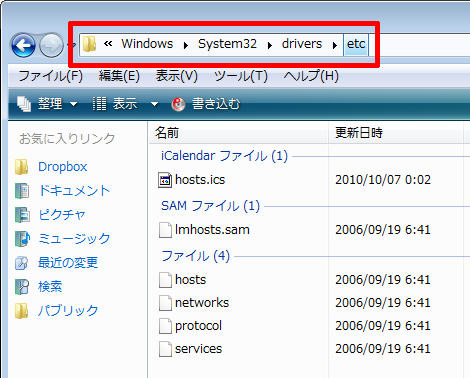470x378 pixels.
Task: Click the lmhosts.sam file icon
Action: coord(165,230)
